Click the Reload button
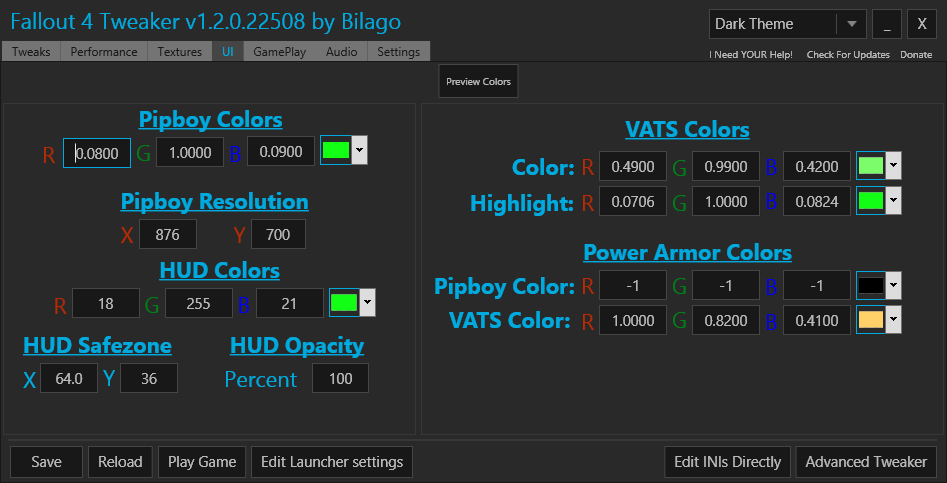The image size is (947, 483). click(120, 462)
